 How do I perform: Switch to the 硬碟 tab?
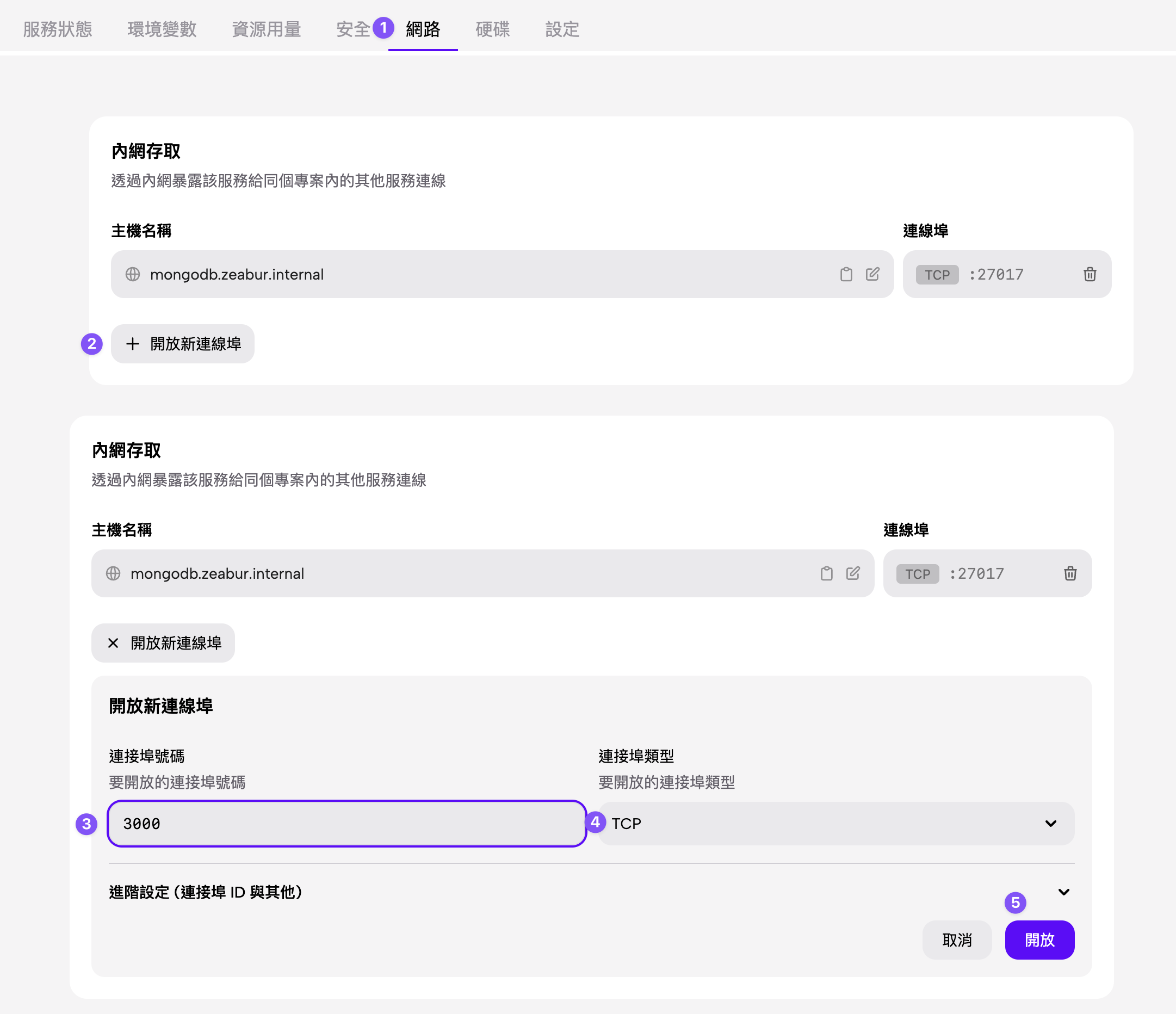[x=493, y=29]
